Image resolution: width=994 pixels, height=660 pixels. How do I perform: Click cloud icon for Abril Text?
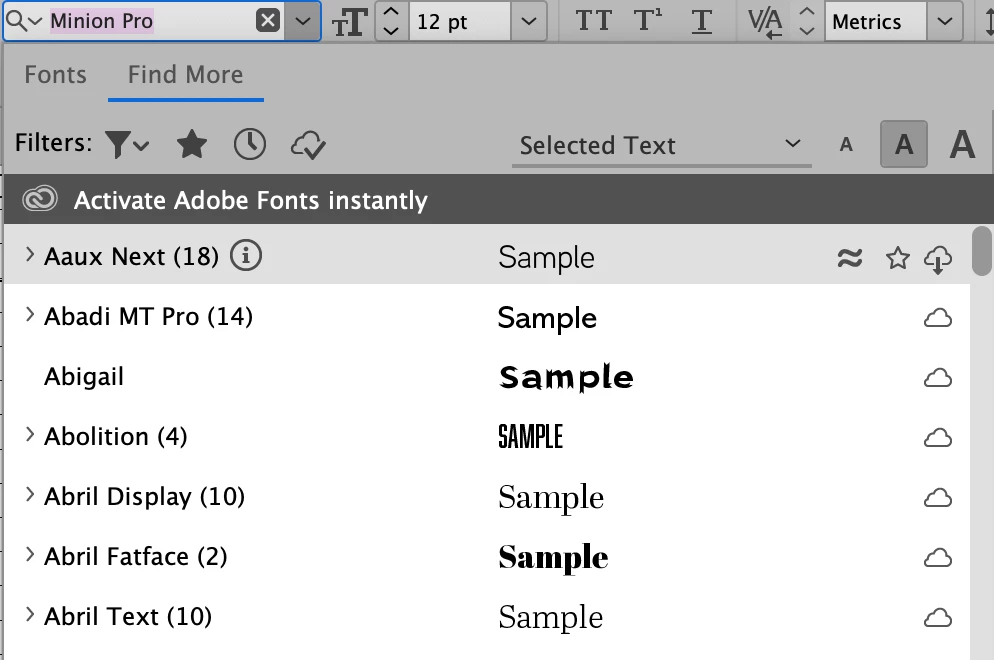938,618
